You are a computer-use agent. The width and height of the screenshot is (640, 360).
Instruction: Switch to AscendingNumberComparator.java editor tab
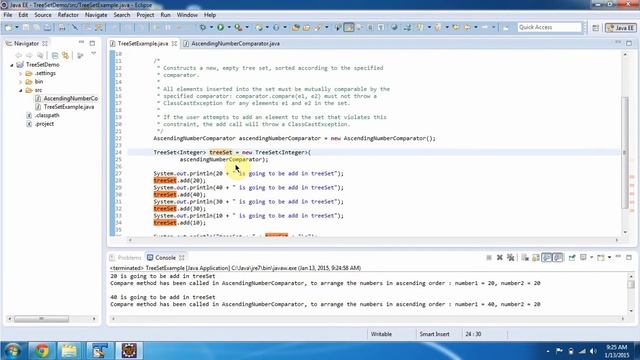(236, 43)
